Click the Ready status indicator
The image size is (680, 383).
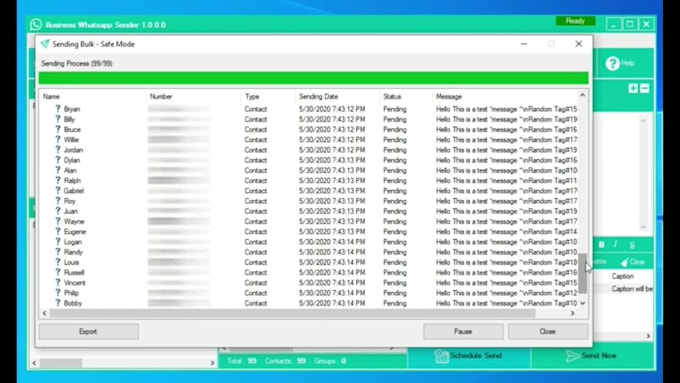click(575, 21)
